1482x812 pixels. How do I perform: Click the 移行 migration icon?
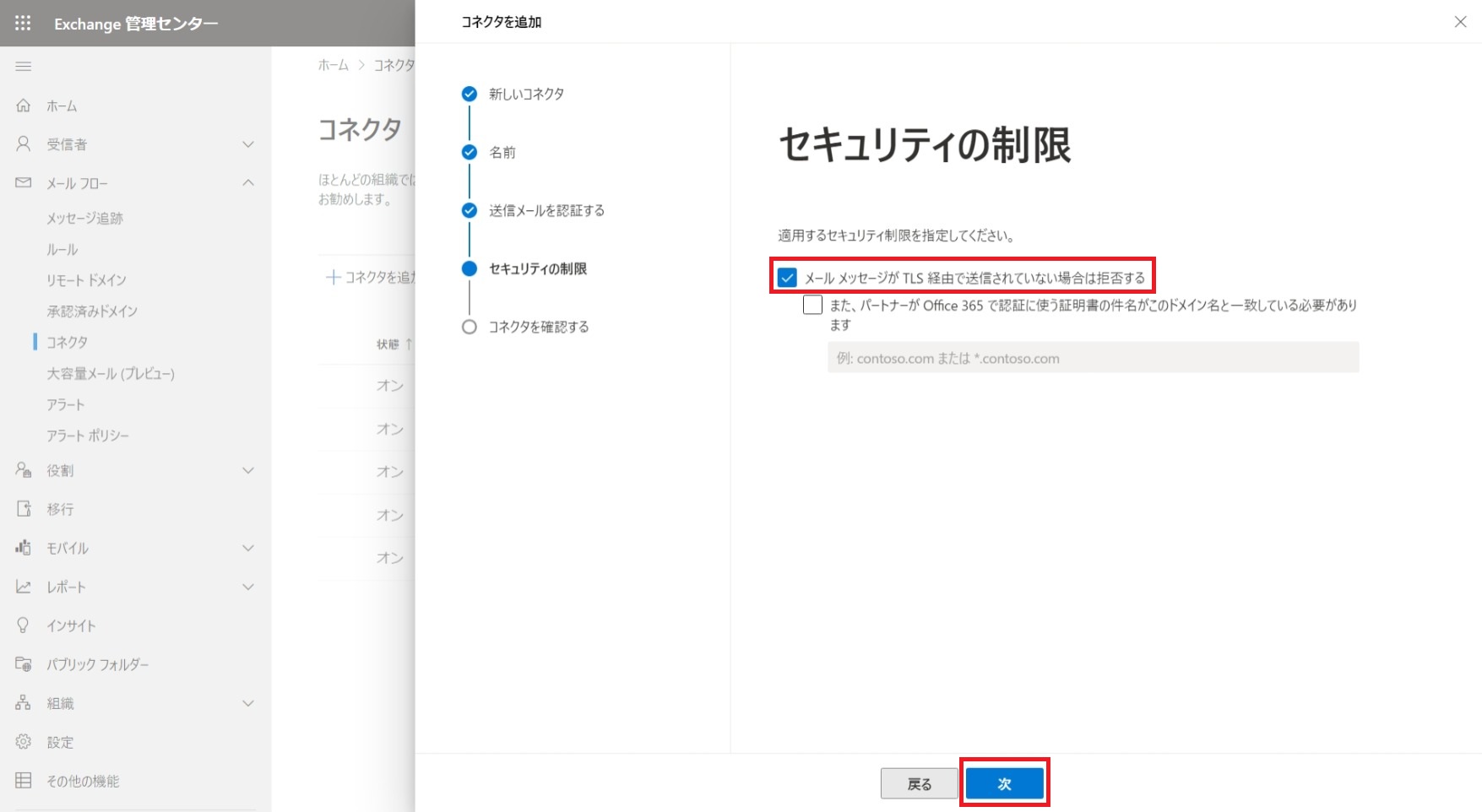coord(23,509)
